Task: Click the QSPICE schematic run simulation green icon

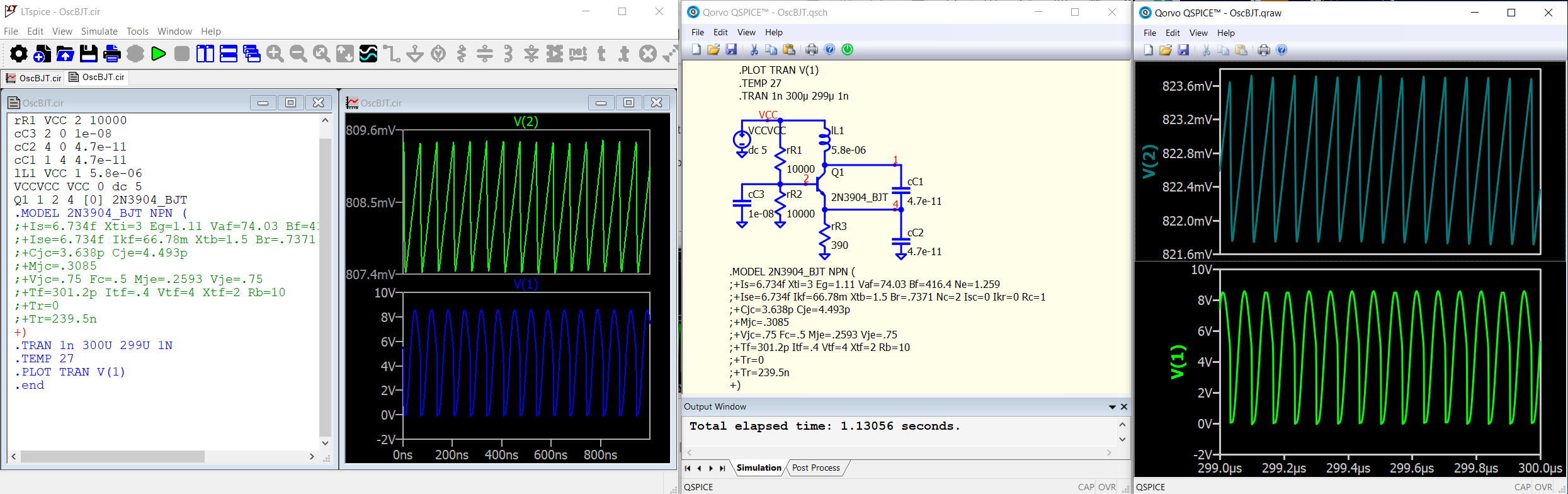Action: coord(848,50)
